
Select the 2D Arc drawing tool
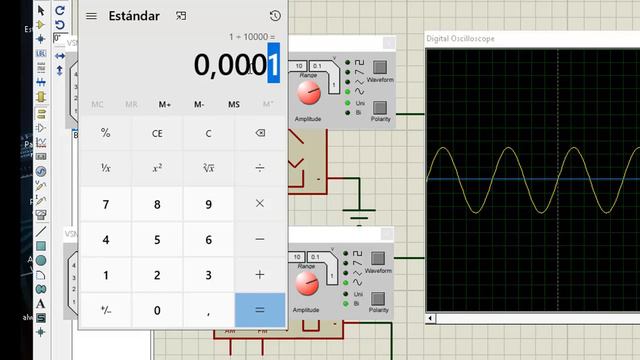(x=41, y=275)
